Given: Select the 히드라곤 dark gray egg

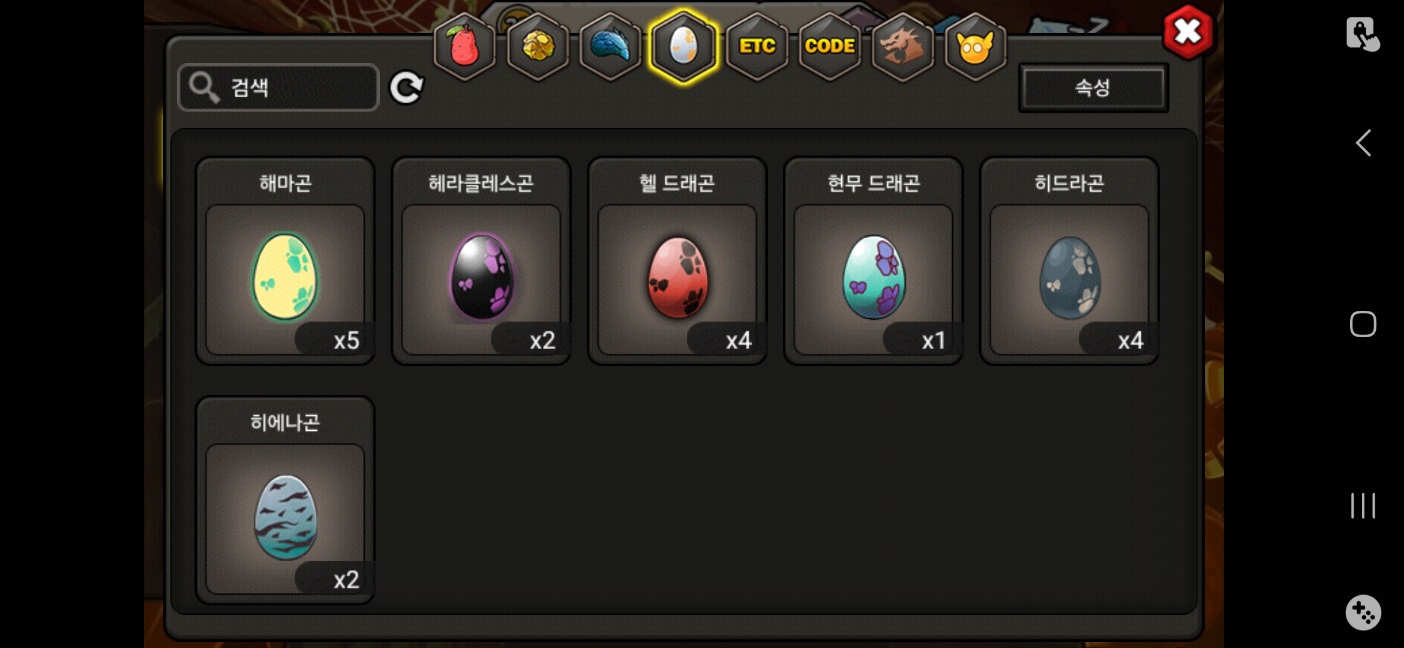Looking at the screenshot, I should point(1069,261).
